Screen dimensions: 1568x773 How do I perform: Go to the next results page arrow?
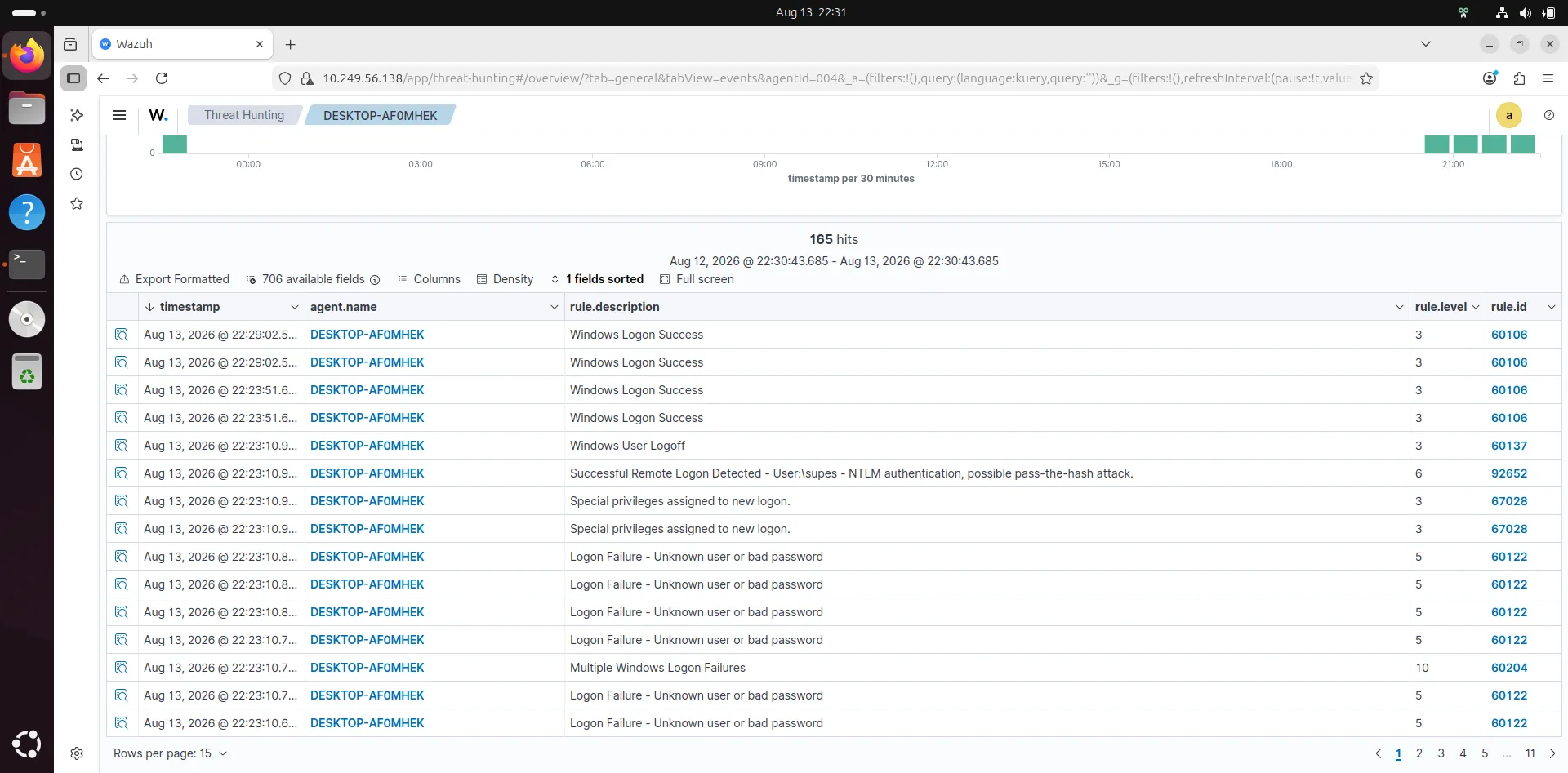(1552, 753)
